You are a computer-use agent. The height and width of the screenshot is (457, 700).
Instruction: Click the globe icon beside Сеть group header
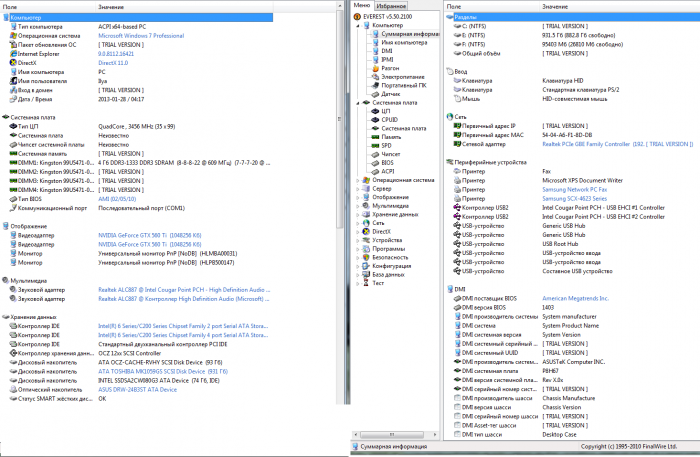click(450, 117)
